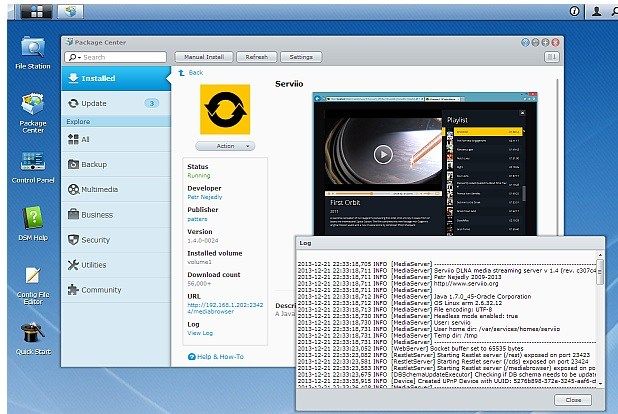Open the main menu grid icon

(37, 12)
